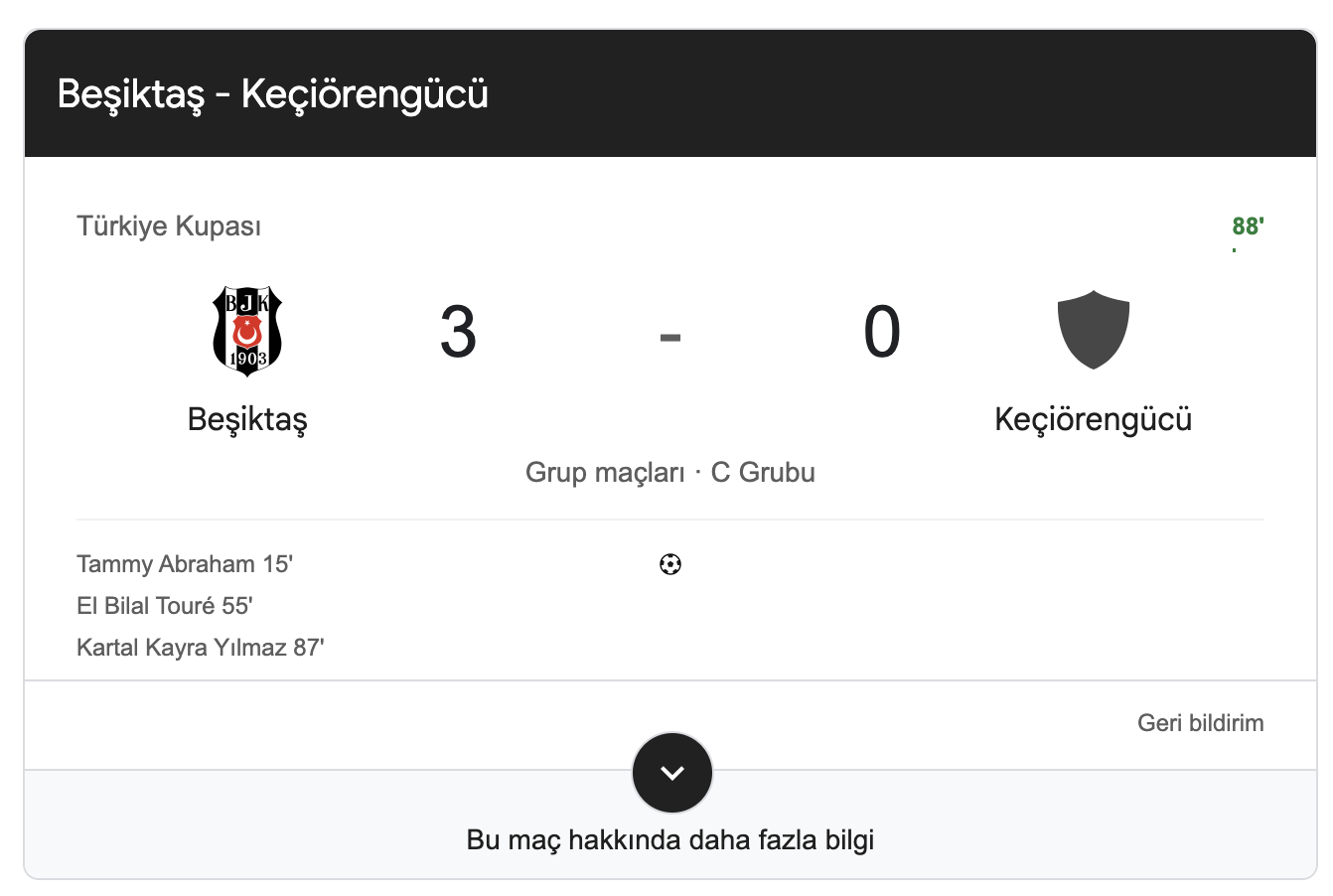
Task: Select the Keçiörengücü team name below shield
Action: [1093, 419]
